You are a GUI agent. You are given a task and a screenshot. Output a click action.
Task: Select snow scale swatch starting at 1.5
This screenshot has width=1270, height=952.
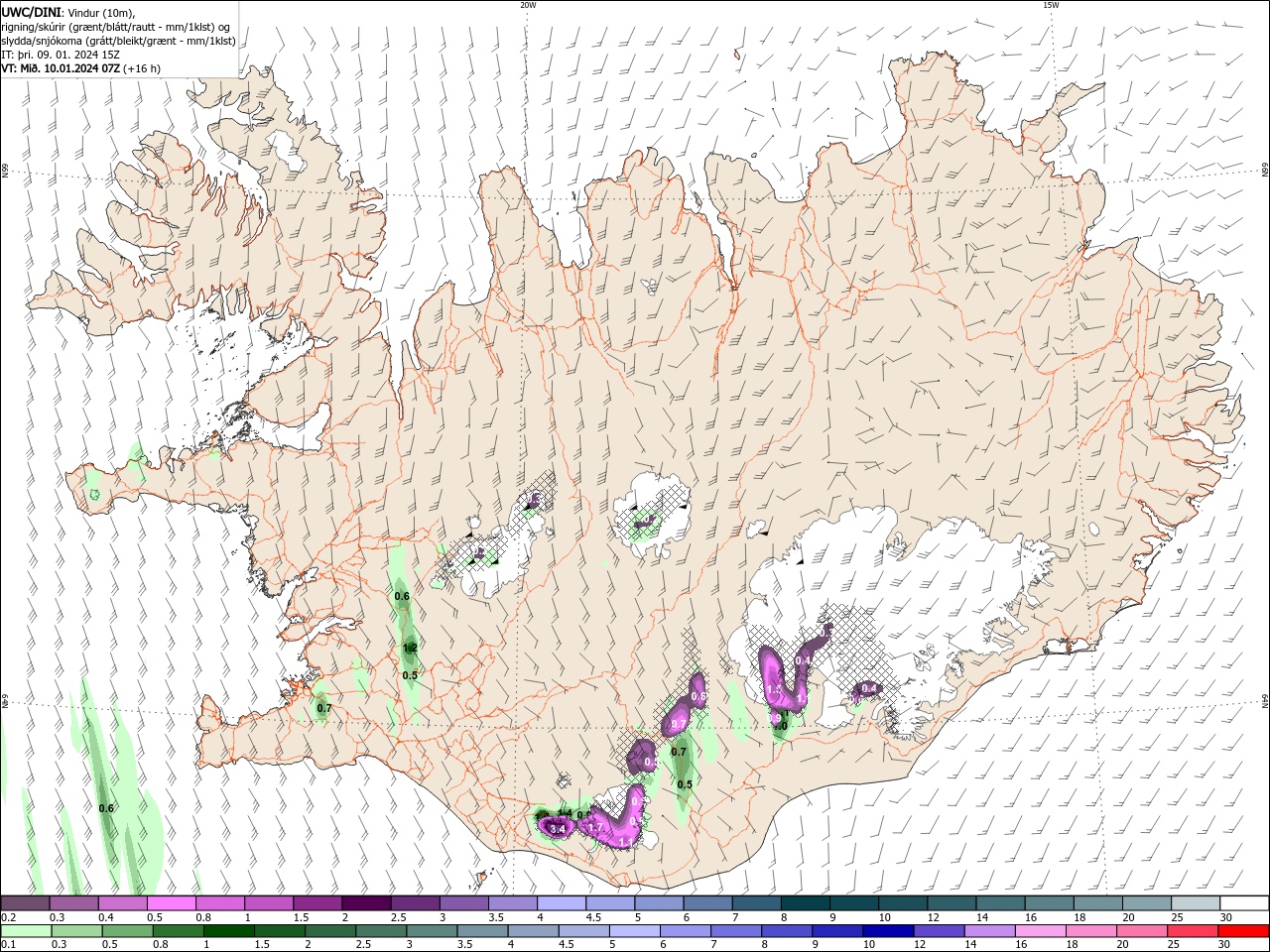click(x=317, y=903)
